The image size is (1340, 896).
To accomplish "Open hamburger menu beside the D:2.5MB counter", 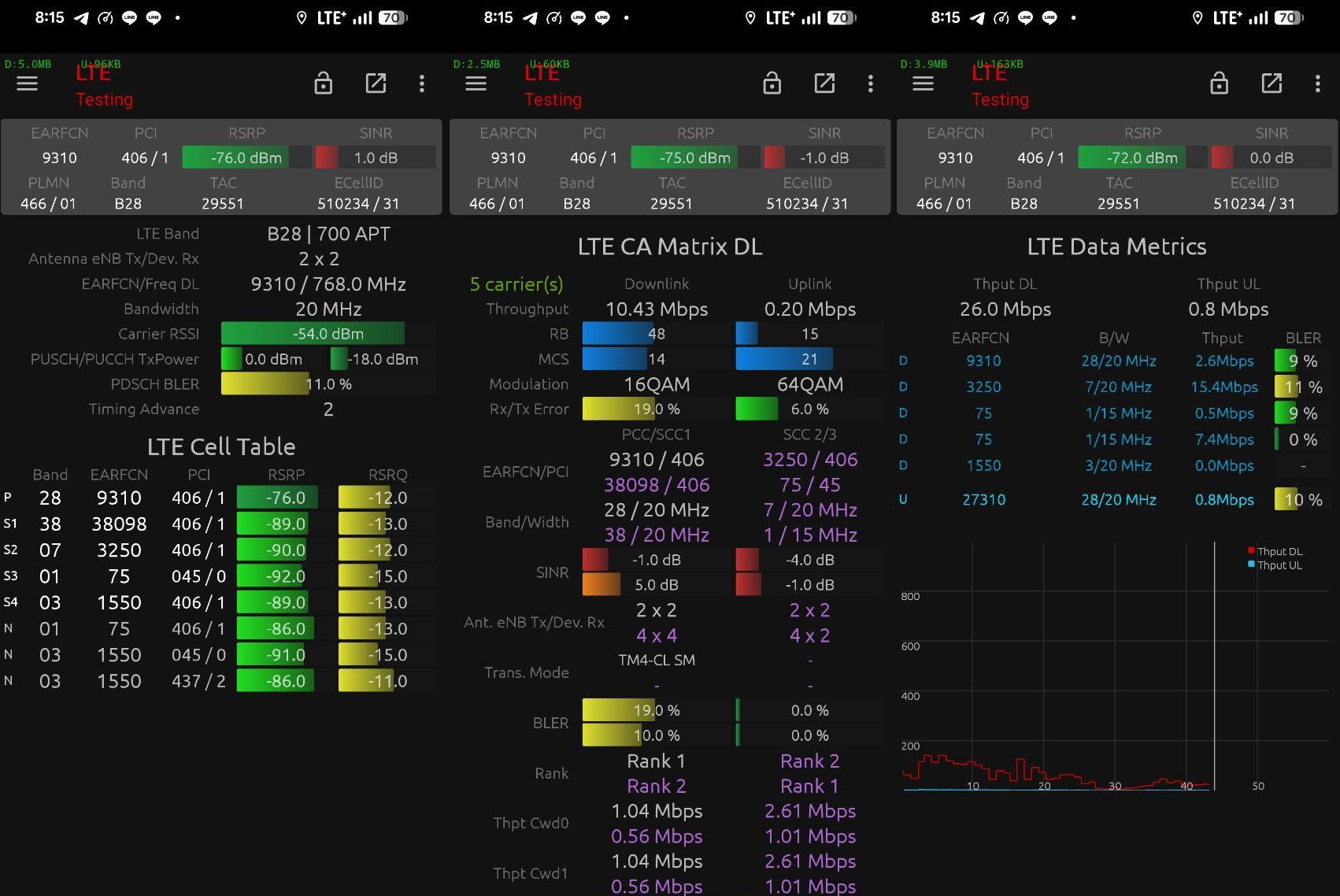I will 476,83.
